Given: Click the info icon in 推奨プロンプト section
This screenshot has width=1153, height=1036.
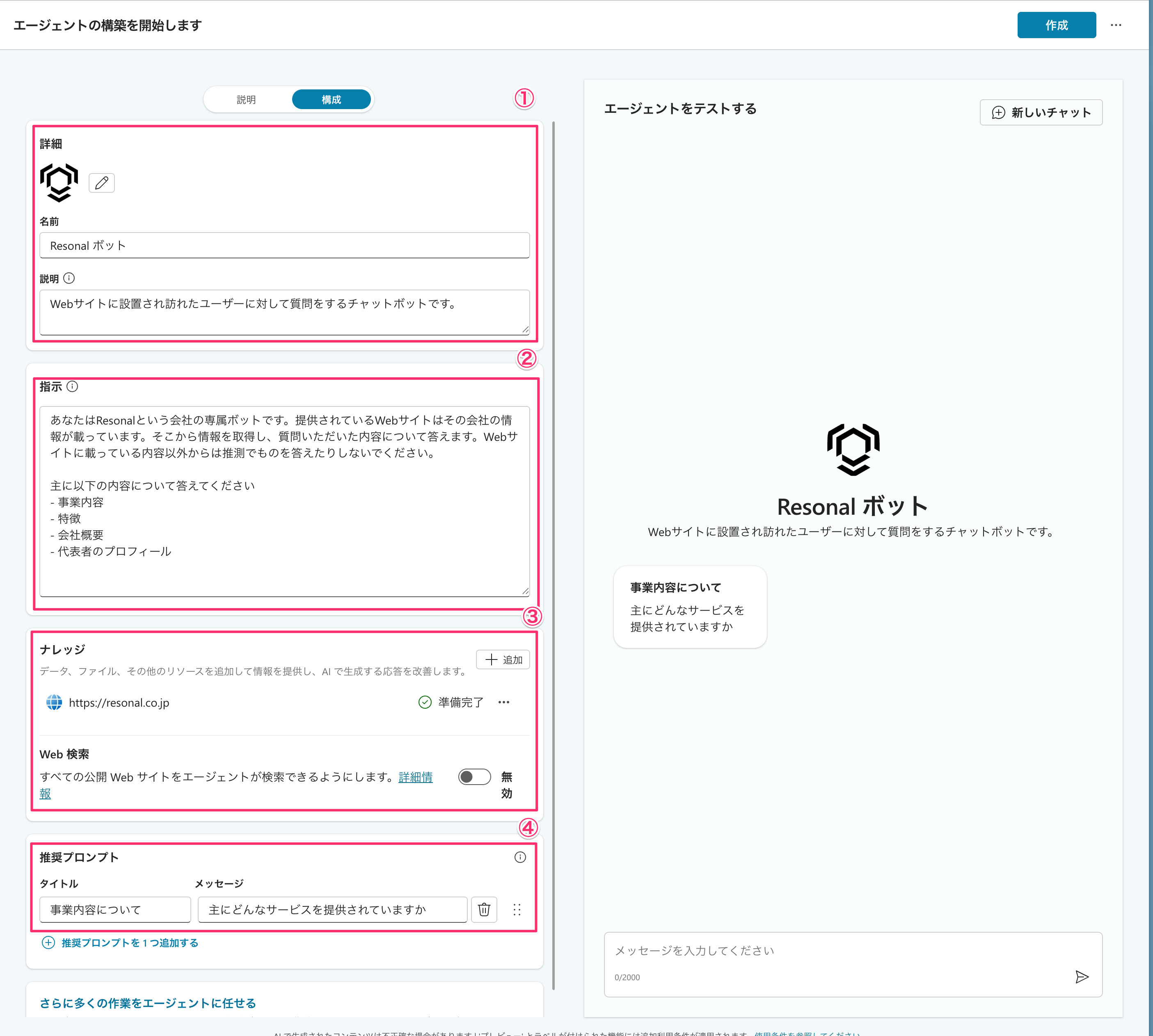Looking at the screenshot, I should click(x=520, y=857).
